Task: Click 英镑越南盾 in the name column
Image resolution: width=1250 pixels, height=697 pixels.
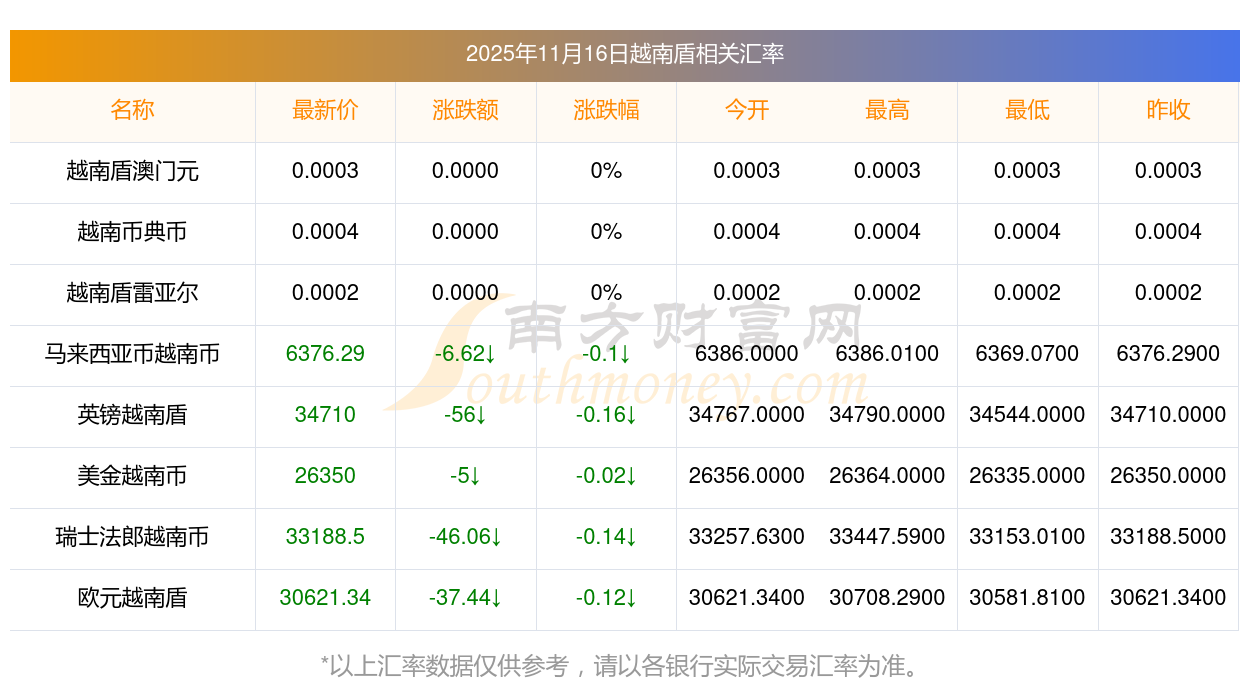Action: coord(132,415)
